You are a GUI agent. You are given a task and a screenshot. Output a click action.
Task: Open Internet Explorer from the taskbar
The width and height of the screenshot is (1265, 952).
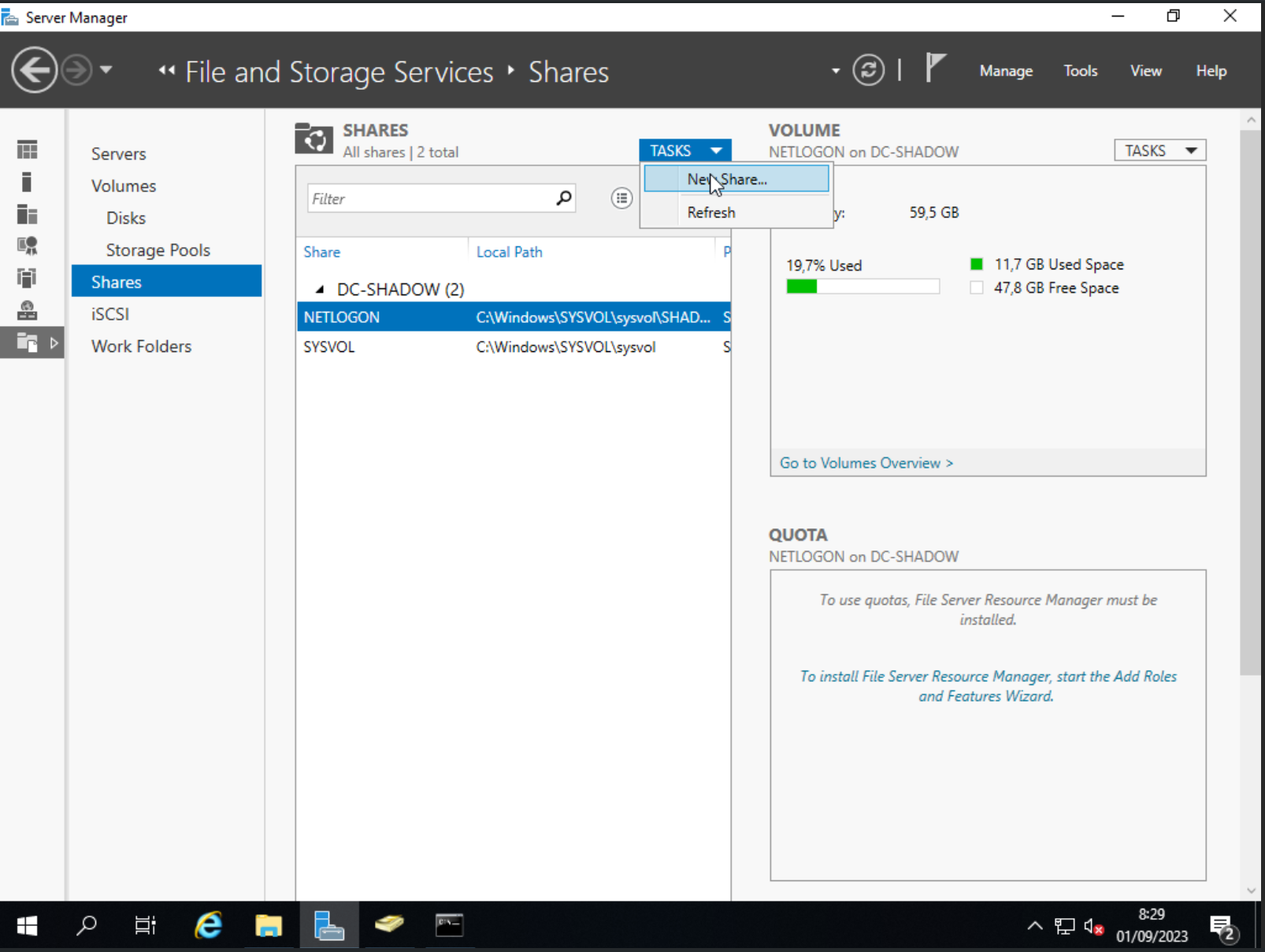pos(209,925)
